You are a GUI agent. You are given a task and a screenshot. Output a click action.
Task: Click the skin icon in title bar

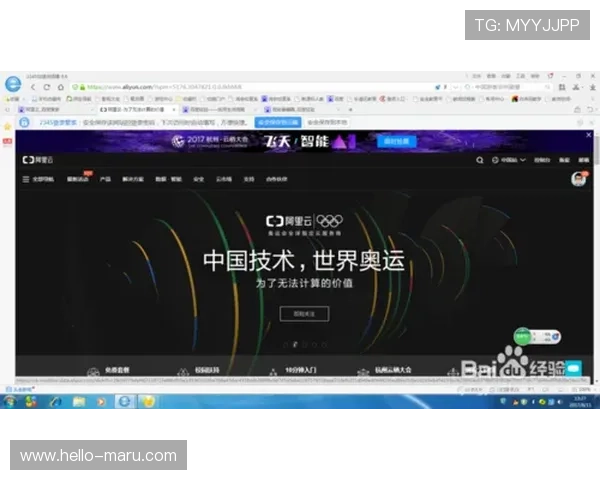(x=550, y=76)
